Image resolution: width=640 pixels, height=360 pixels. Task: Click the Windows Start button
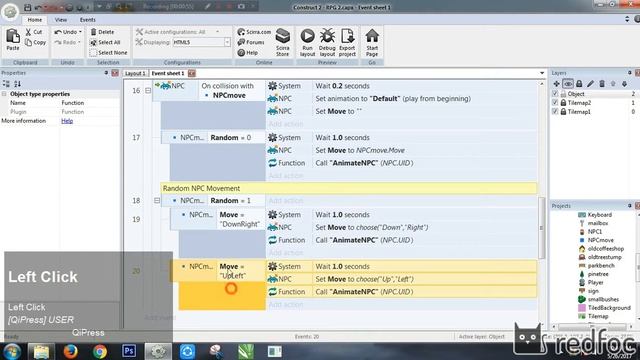coord(12,351)
